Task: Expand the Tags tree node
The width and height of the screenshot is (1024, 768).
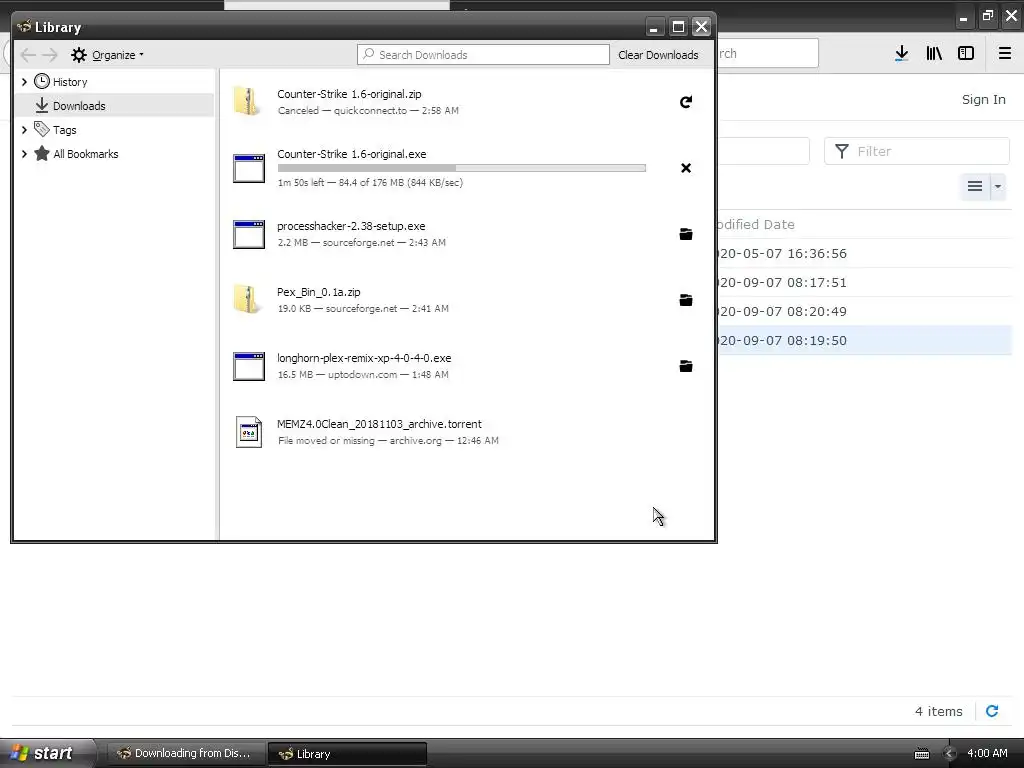Action: [x=24, y=130]
